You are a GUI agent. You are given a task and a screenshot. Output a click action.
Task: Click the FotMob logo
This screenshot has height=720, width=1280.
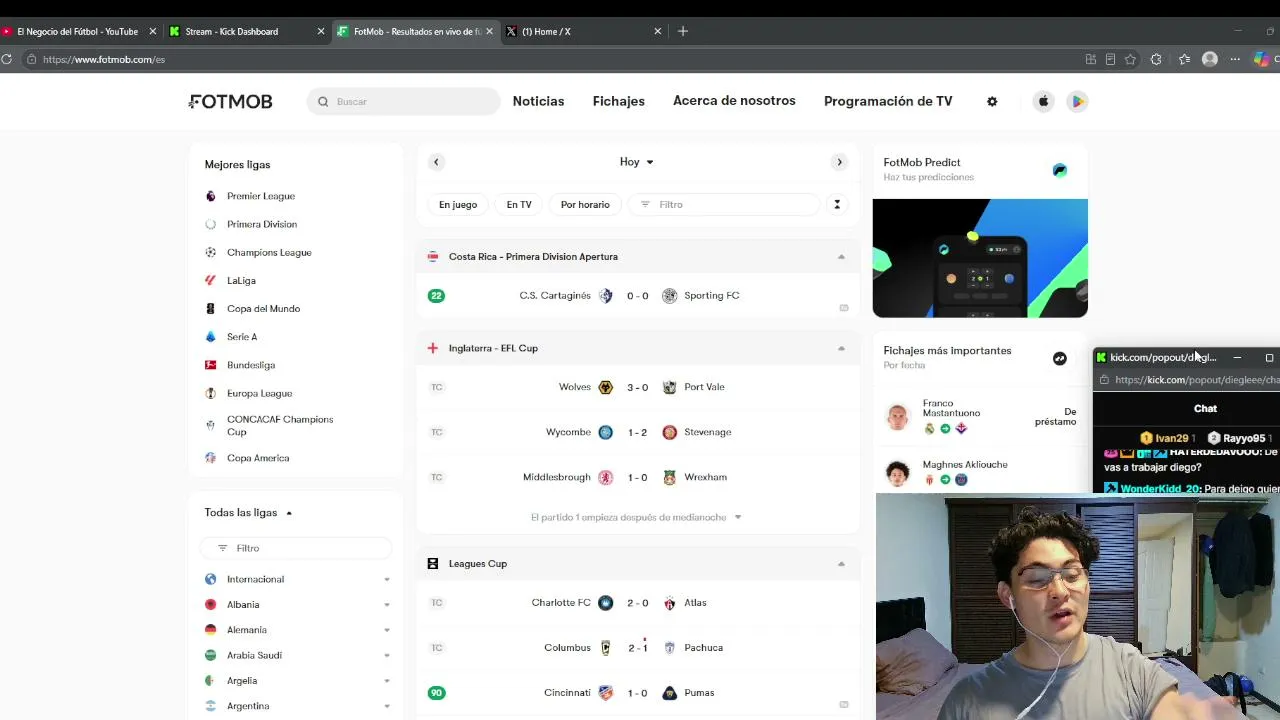[230, 101]
